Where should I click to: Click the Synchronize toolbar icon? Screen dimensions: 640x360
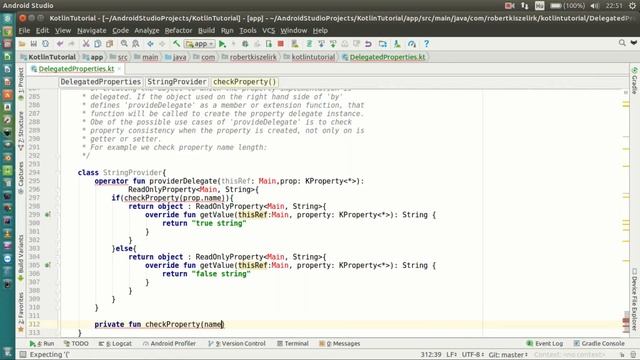point(45,44)
